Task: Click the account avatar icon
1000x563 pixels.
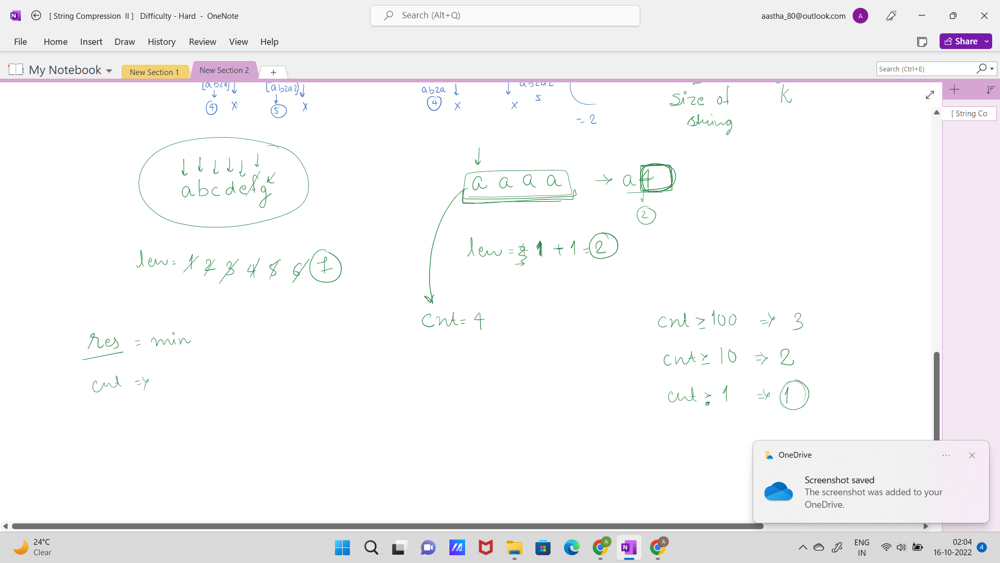Action: [860, 16]
